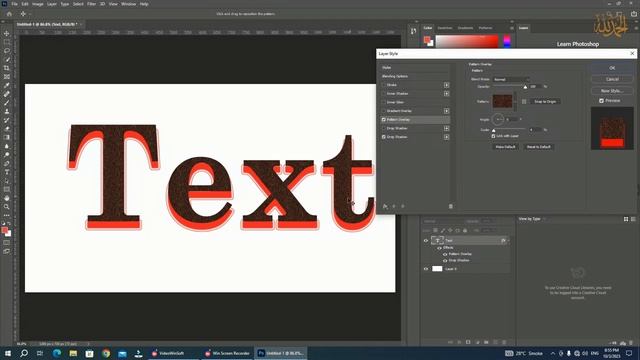
Task: Click the Home icon in the options bar
Action: (x=9, y=14)
